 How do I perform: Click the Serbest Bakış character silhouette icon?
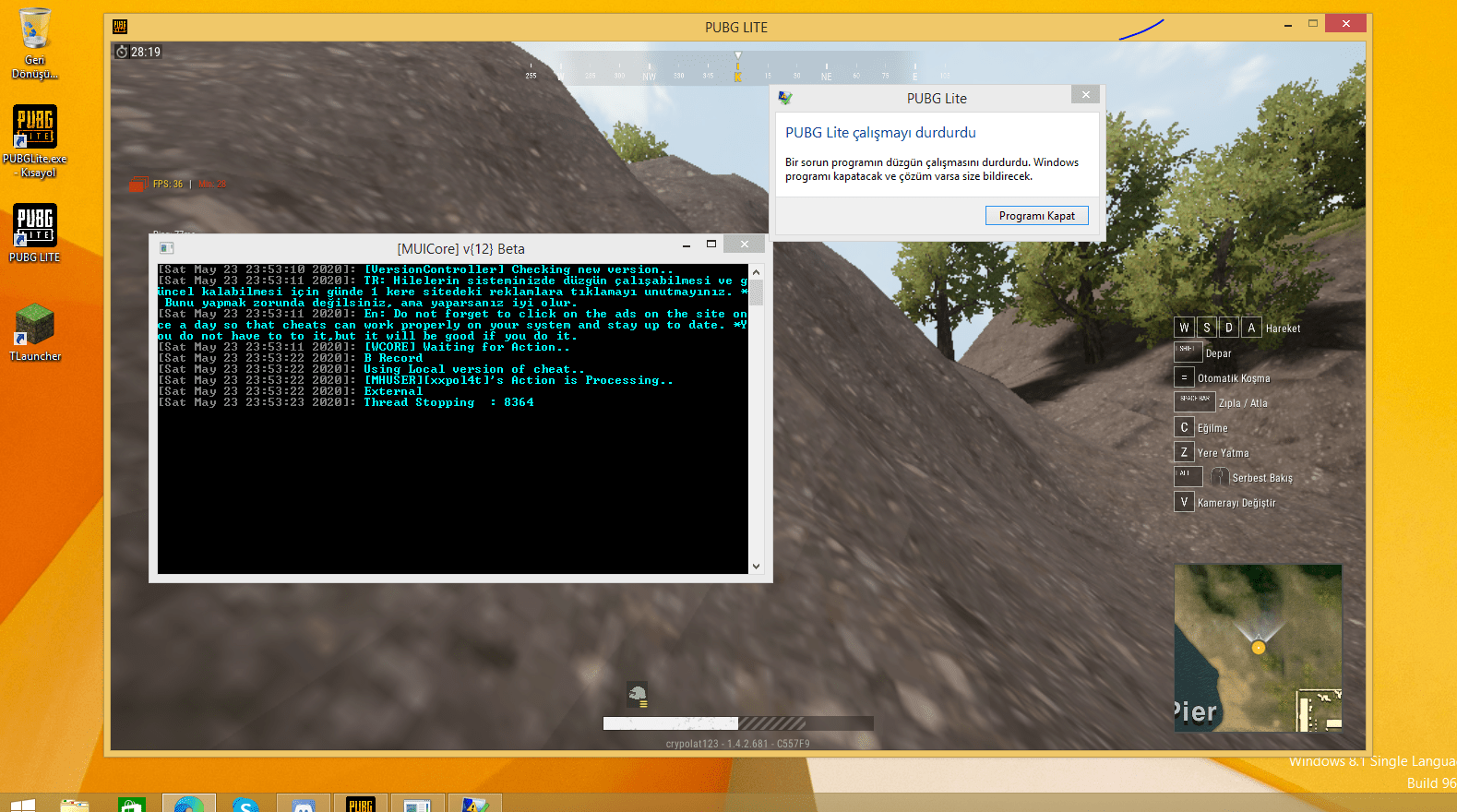pos(1219,477)
